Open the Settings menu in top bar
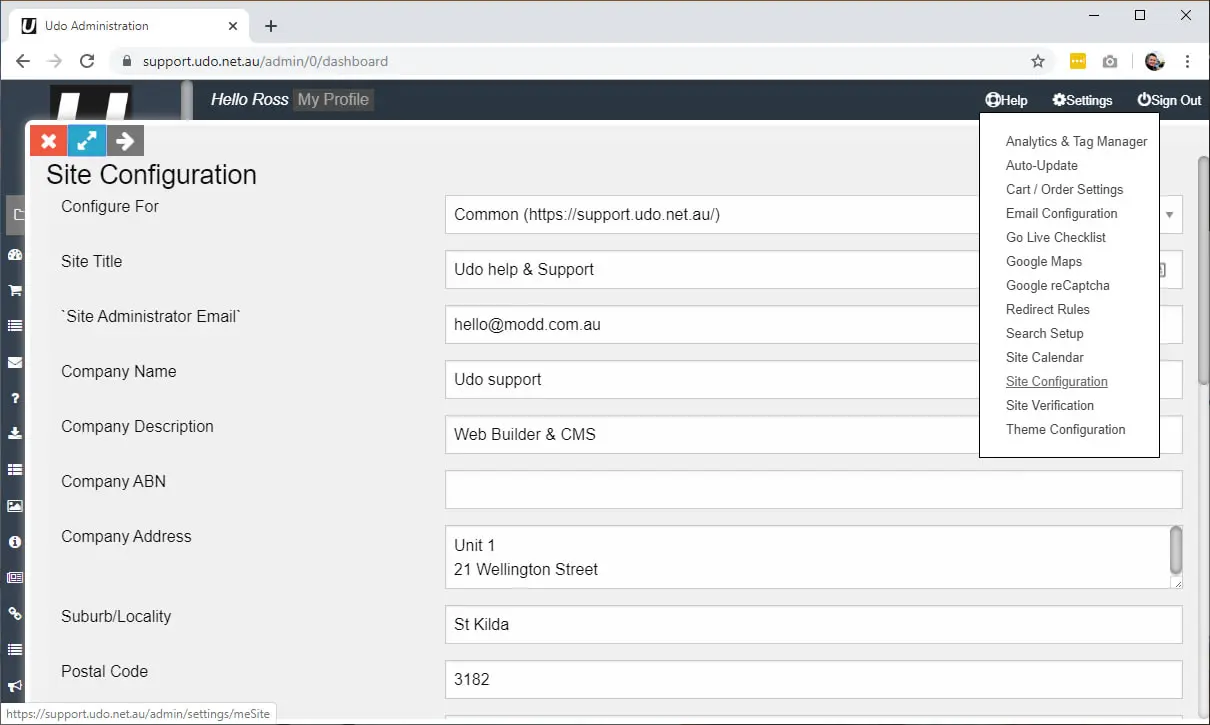Screen dimensions: 1210x725 [x=1082, y=100]
